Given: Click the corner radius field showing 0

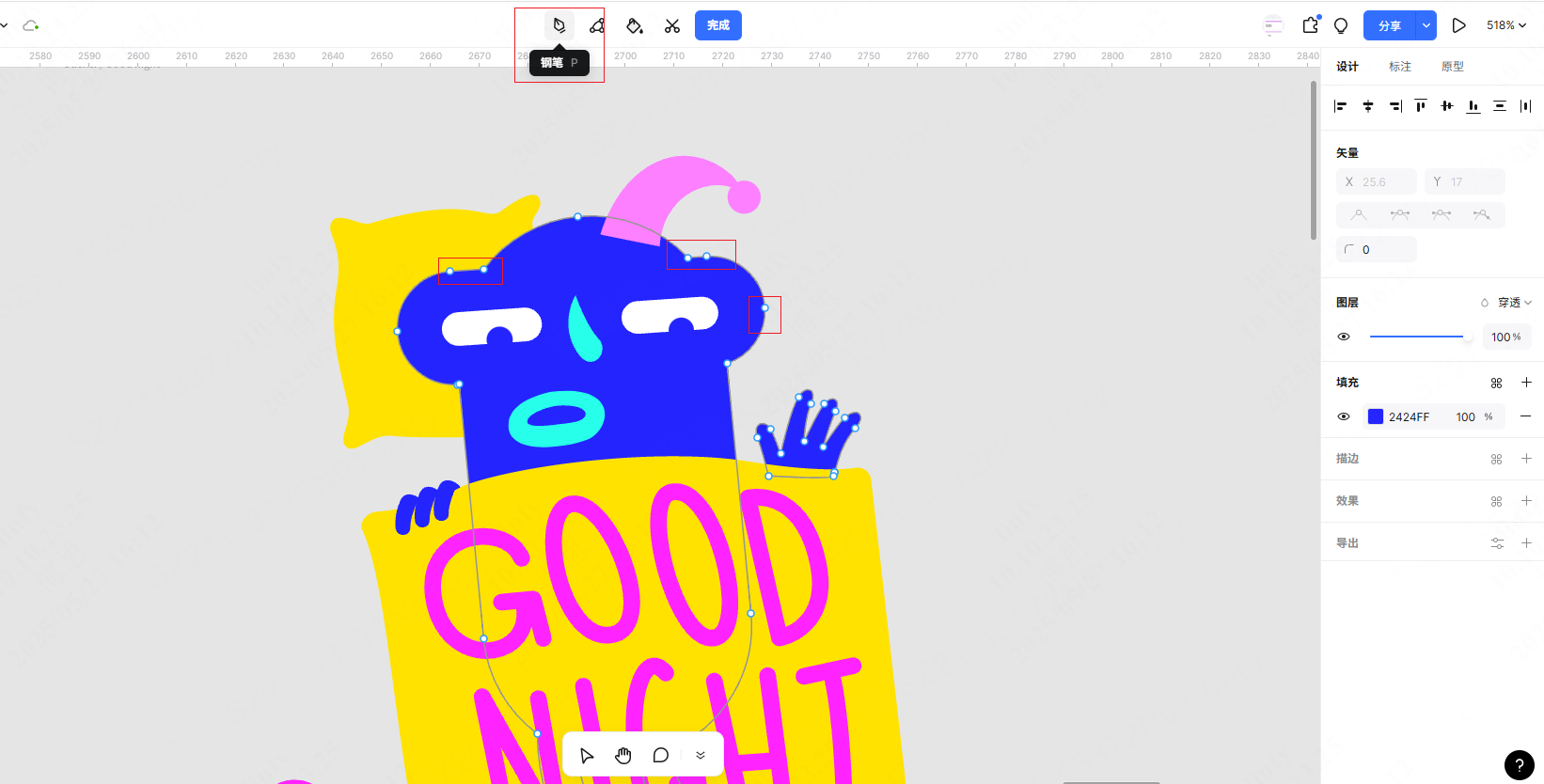Looking at the screenshot, I should pyautogui.click(x=1377, y=249).
